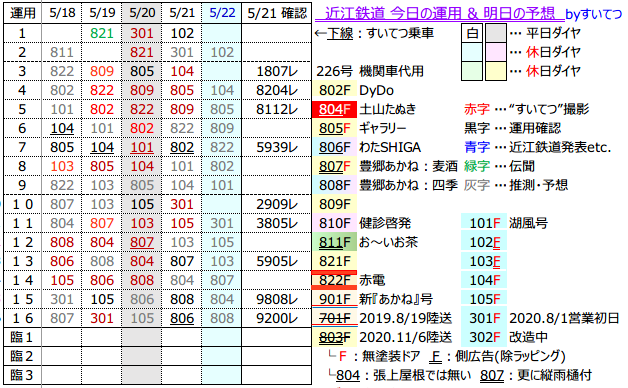Click the 105F train cell
628x388 pixels.
coord(484,300)
